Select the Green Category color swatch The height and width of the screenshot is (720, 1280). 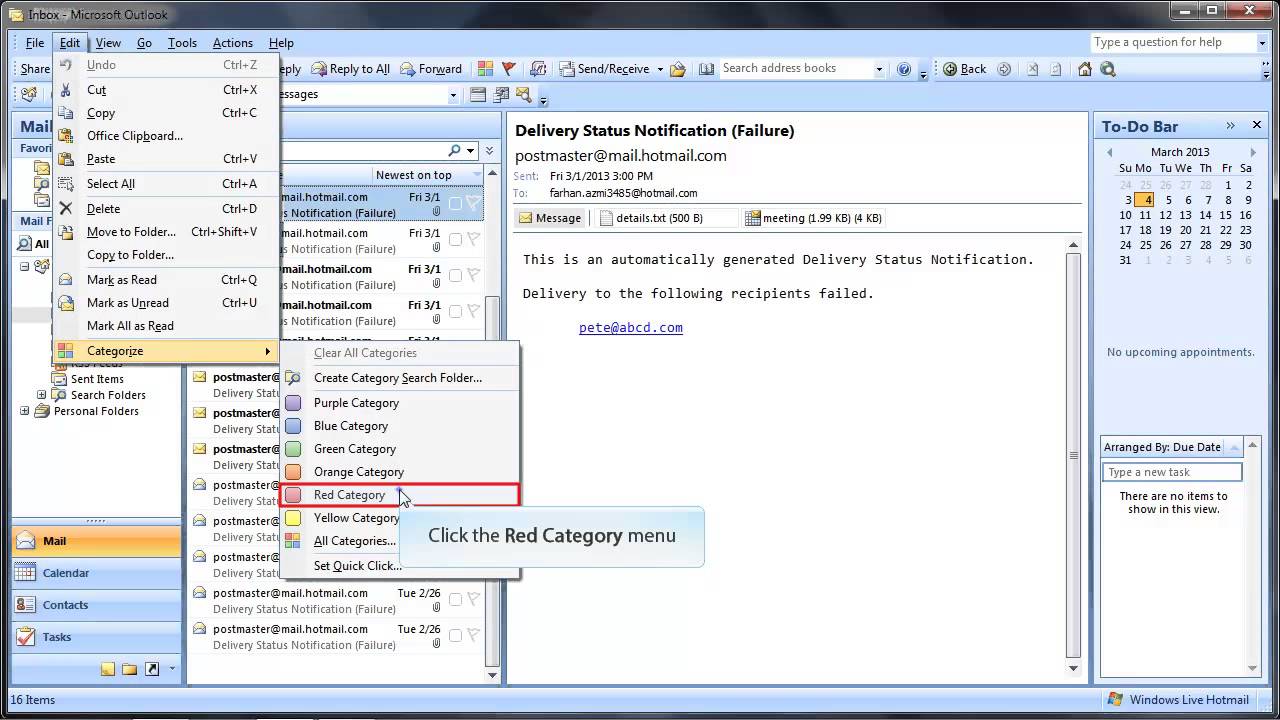click(293, 449)
